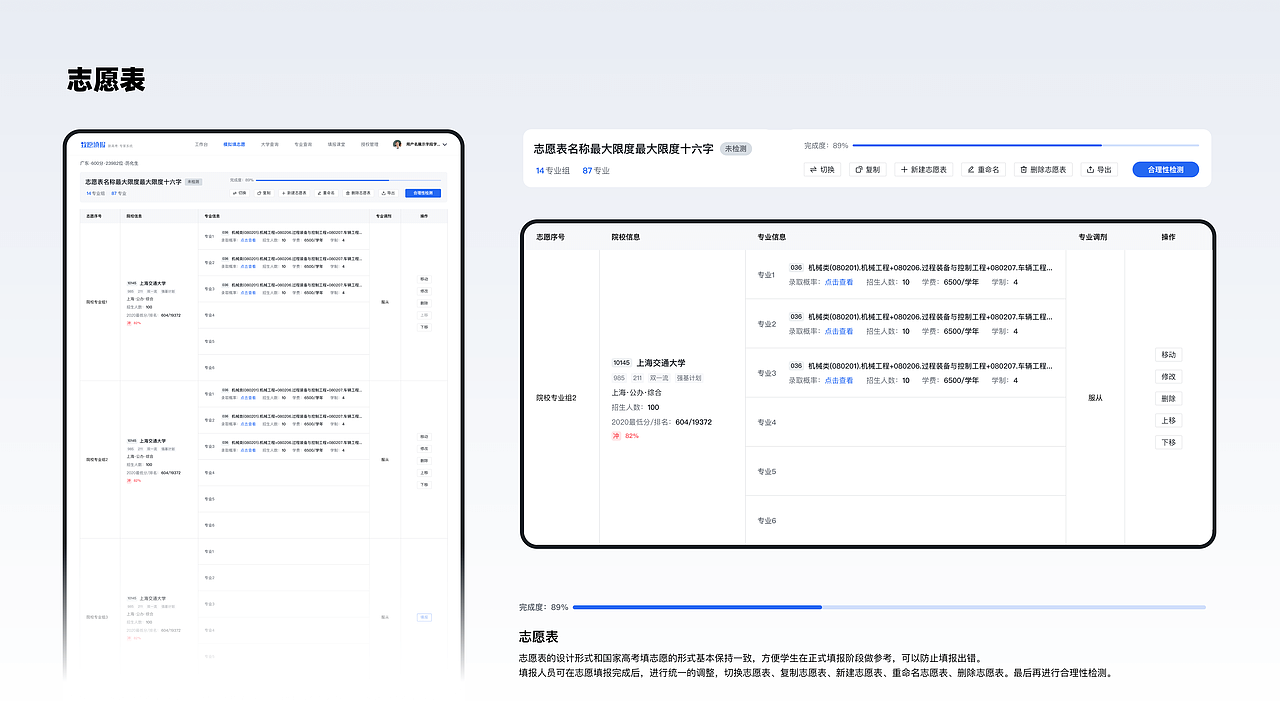Open 专业查询 tab in tablet mockup navigation
The image size is (1280, 720).
point(303,144)
